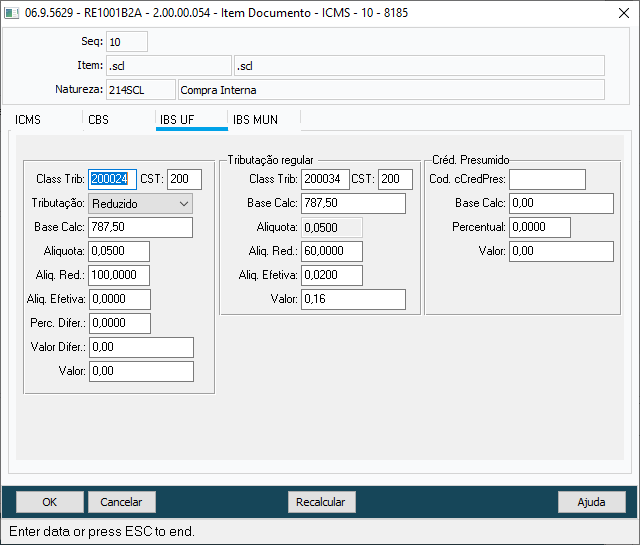Click the 'Tributação regular' group label
Screen dimensions: 640x545
pos(270,160)
